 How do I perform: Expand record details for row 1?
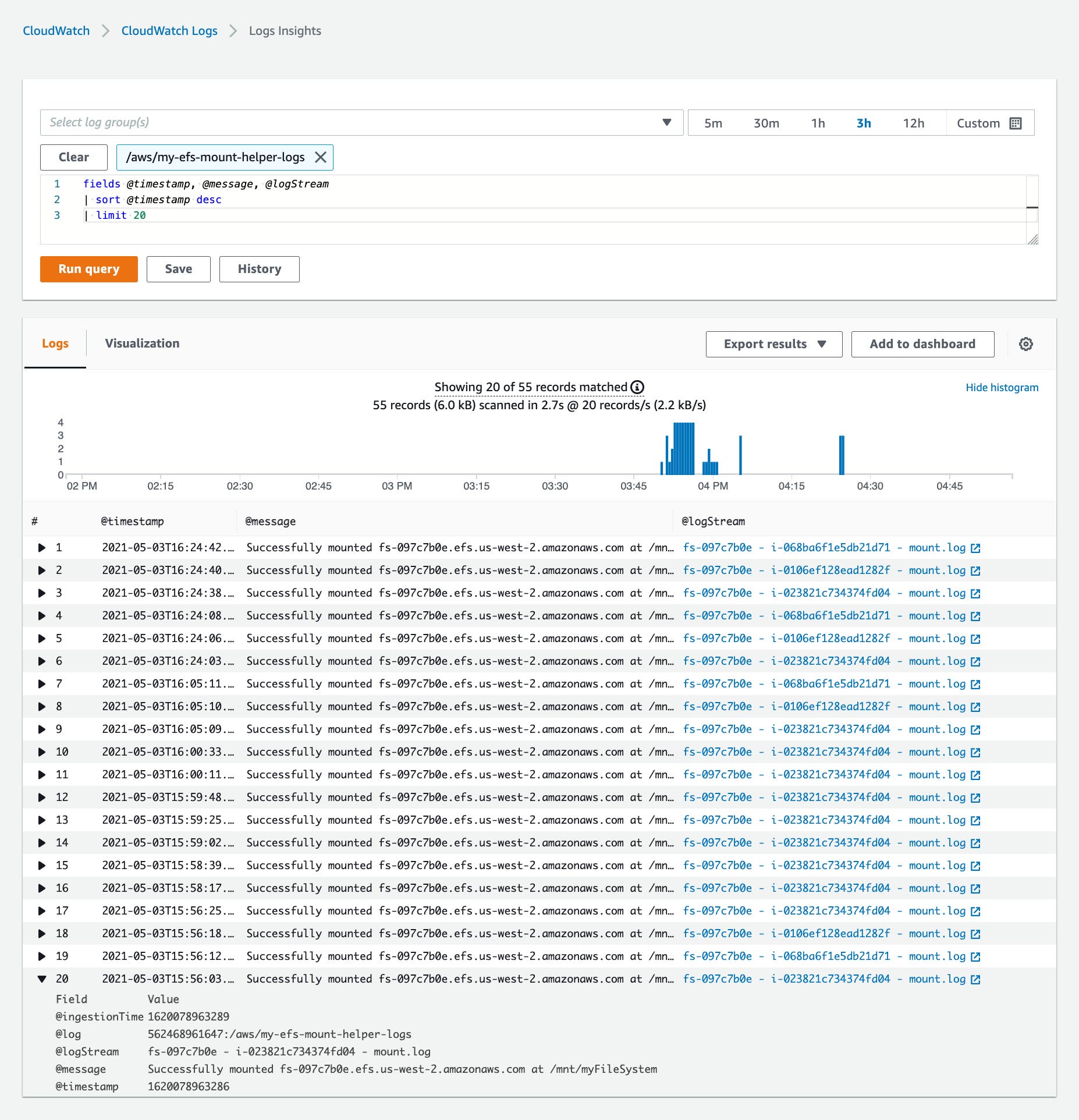41,547
